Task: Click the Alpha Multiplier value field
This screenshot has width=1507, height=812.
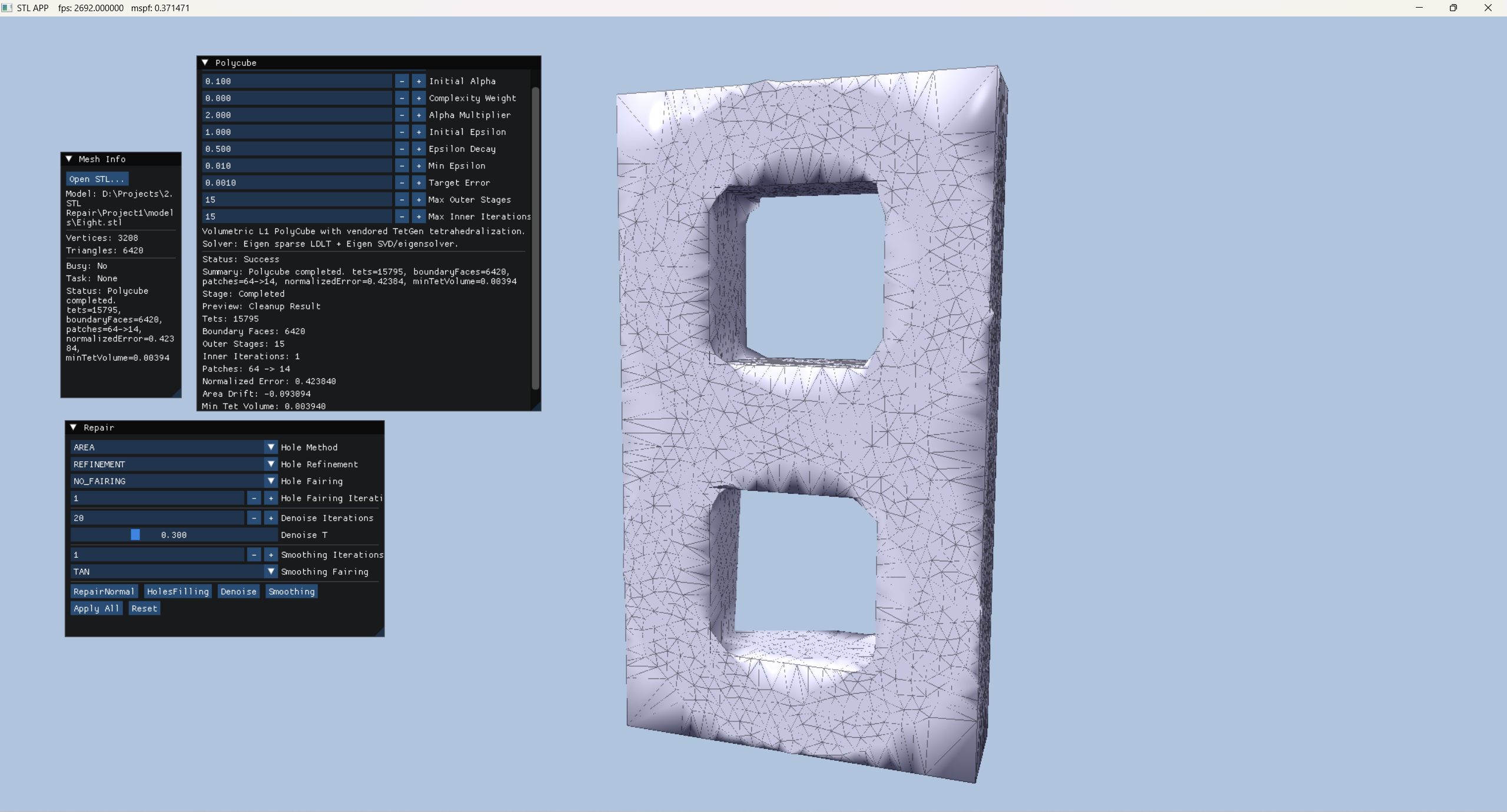Action: (x=297, y=115)
